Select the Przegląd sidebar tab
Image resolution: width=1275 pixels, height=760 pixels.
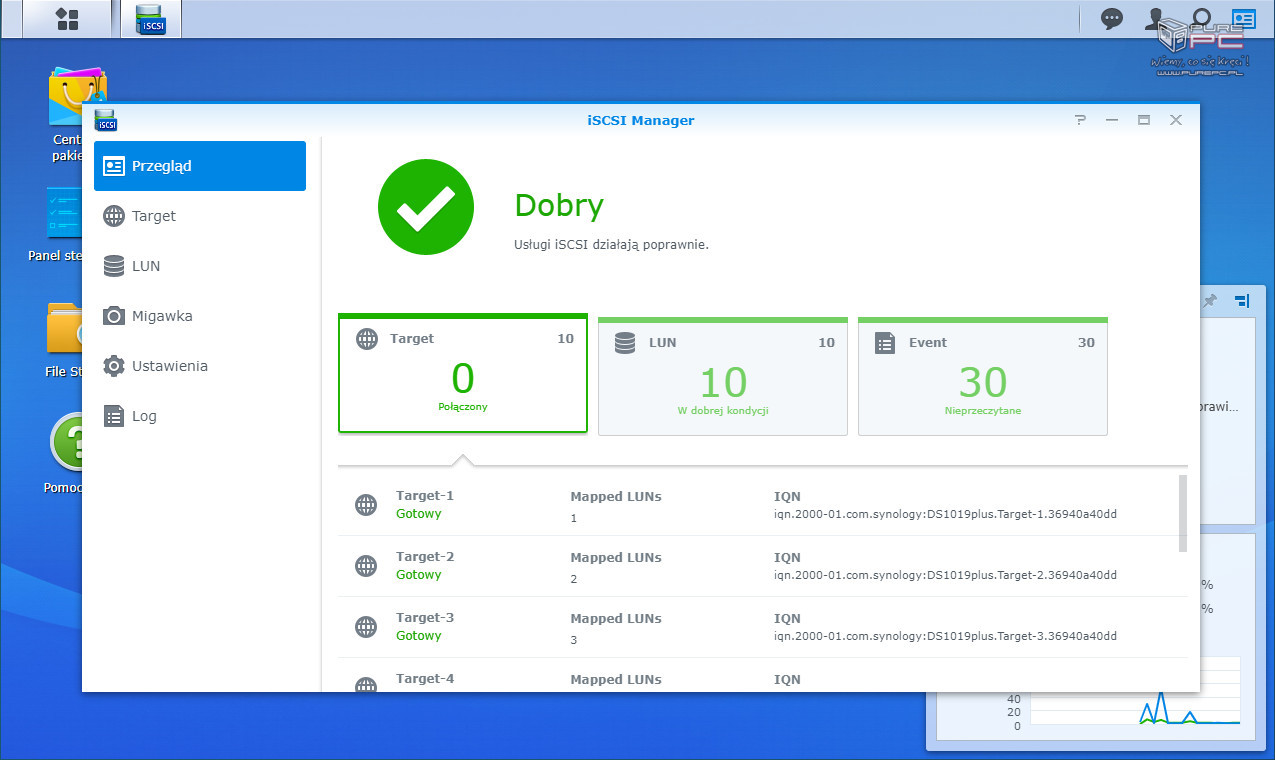coord(200,166)
